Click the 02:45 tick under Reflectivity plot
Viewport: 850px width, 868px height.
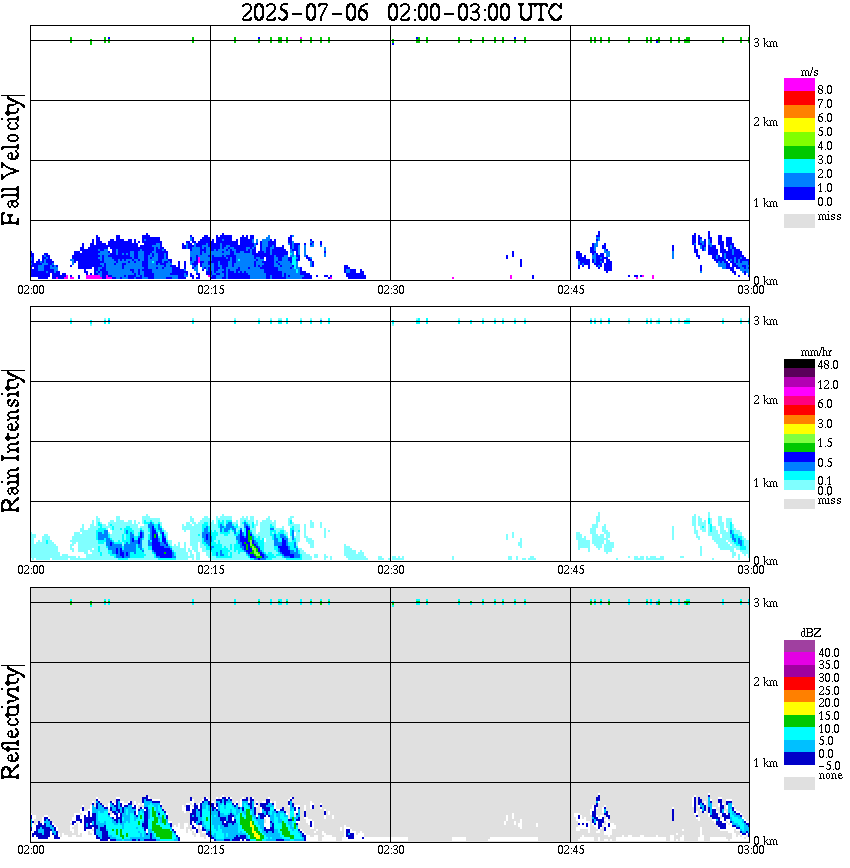570,850
